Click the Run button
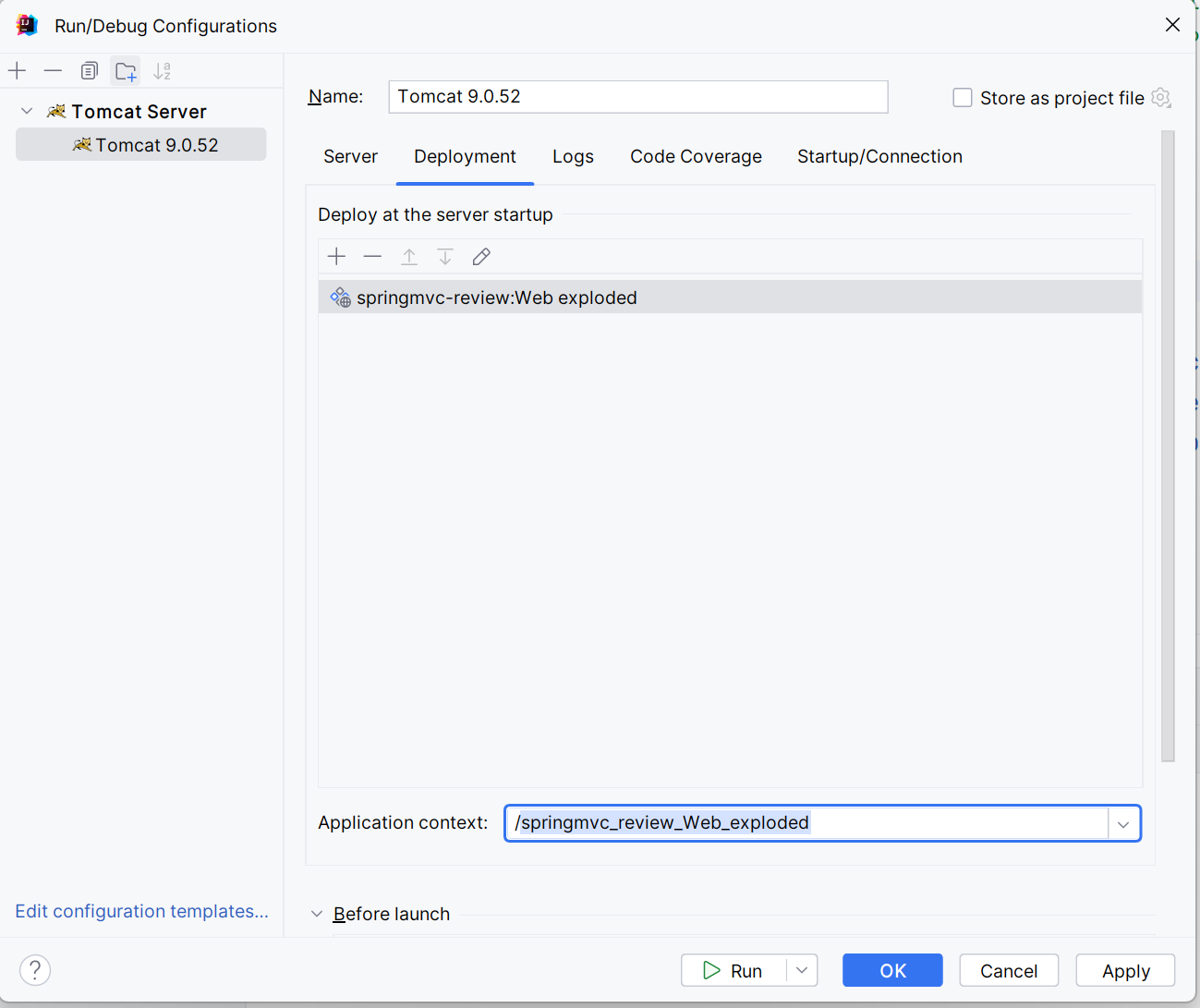 pyautogui.click(x=734, y=970)
